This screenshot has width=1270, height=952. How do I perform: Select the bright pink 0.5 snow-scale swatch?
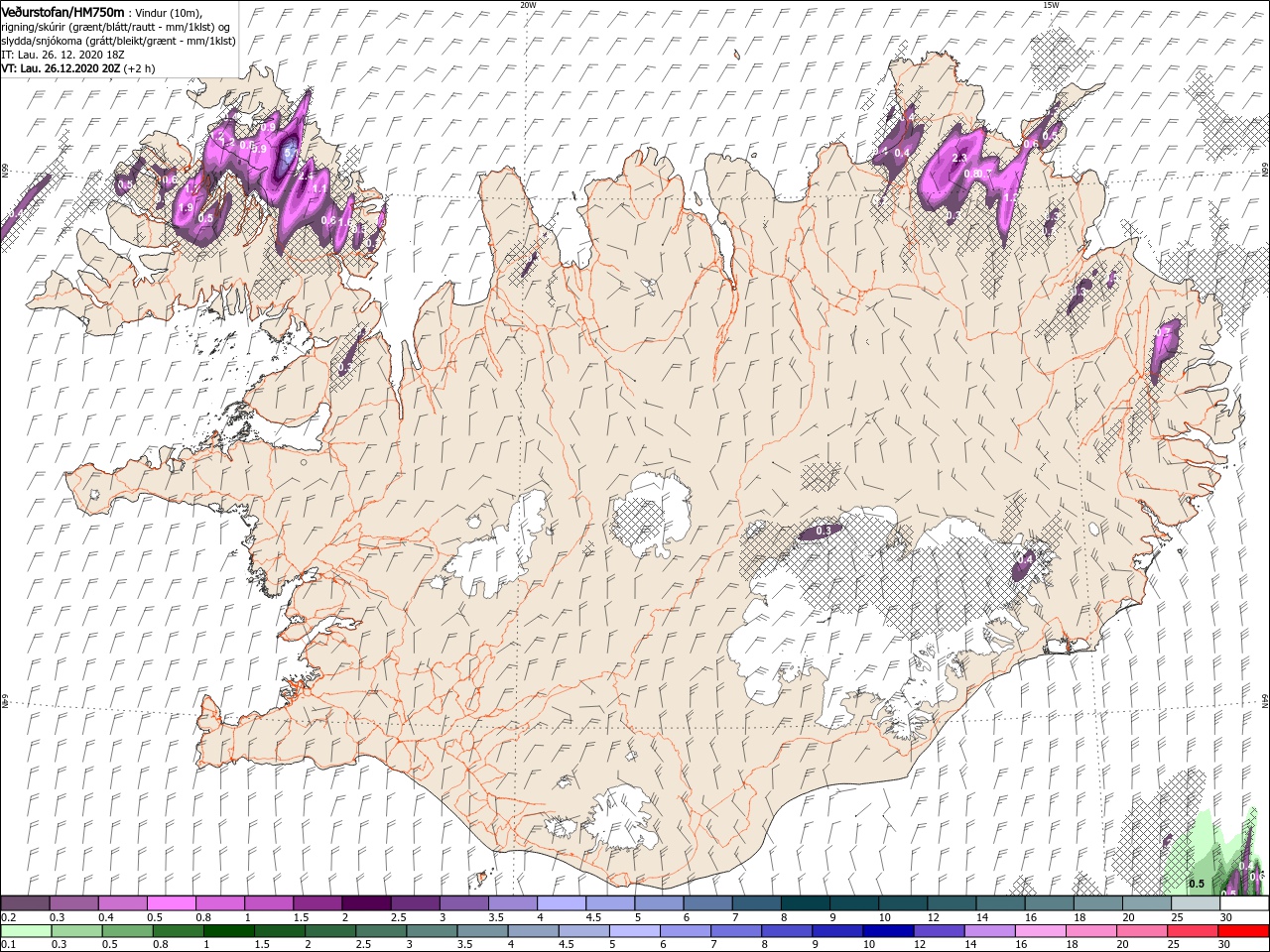point(172,903)
